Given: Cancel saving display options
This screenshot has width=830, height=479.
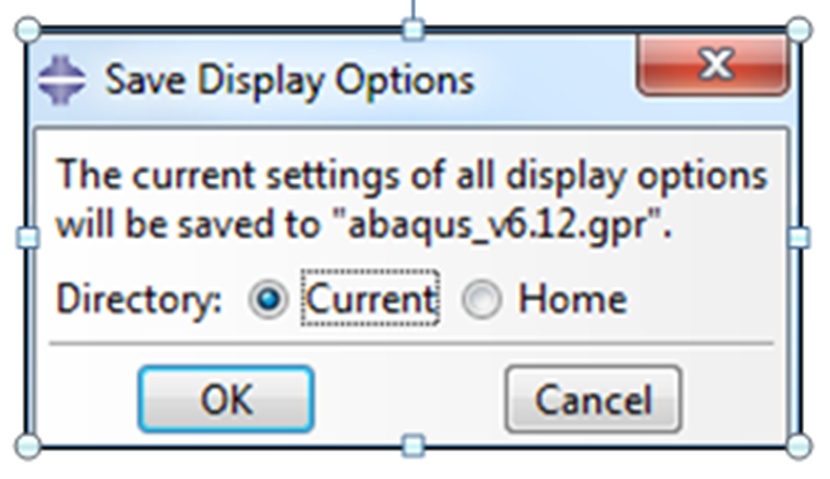Looking at the screenshot, I should tap(593, 399).
